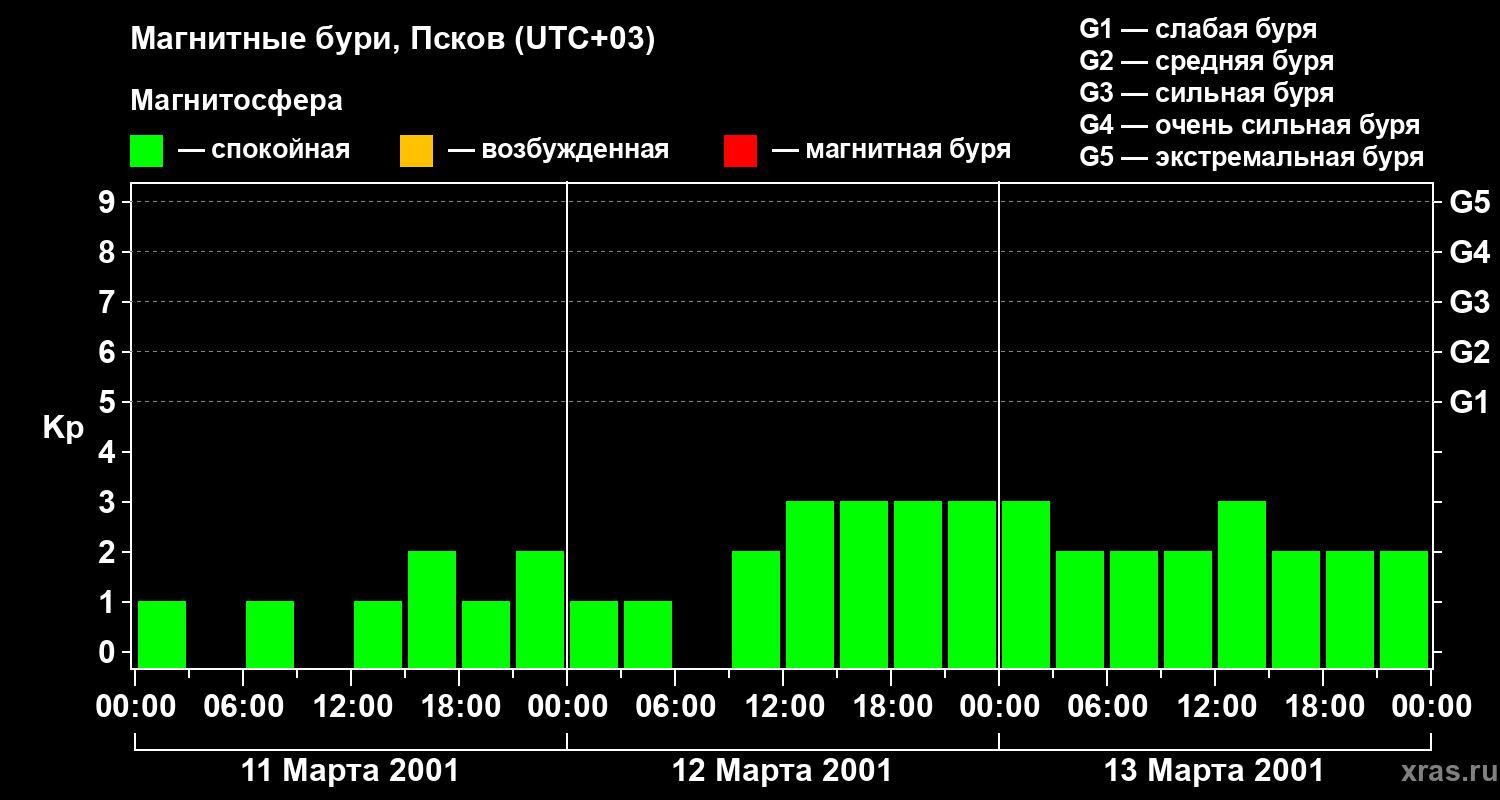Click the G1 label on the right axis

tap(1469, 402)
